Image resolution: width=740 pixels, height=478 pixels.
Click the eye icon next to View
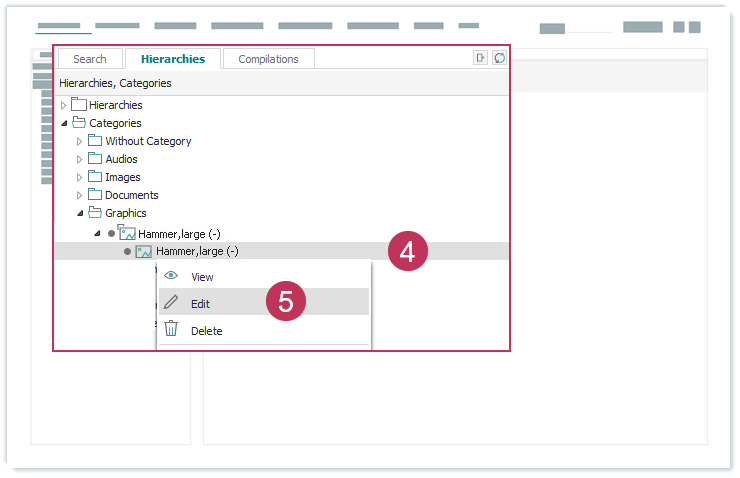coord(171,277)
